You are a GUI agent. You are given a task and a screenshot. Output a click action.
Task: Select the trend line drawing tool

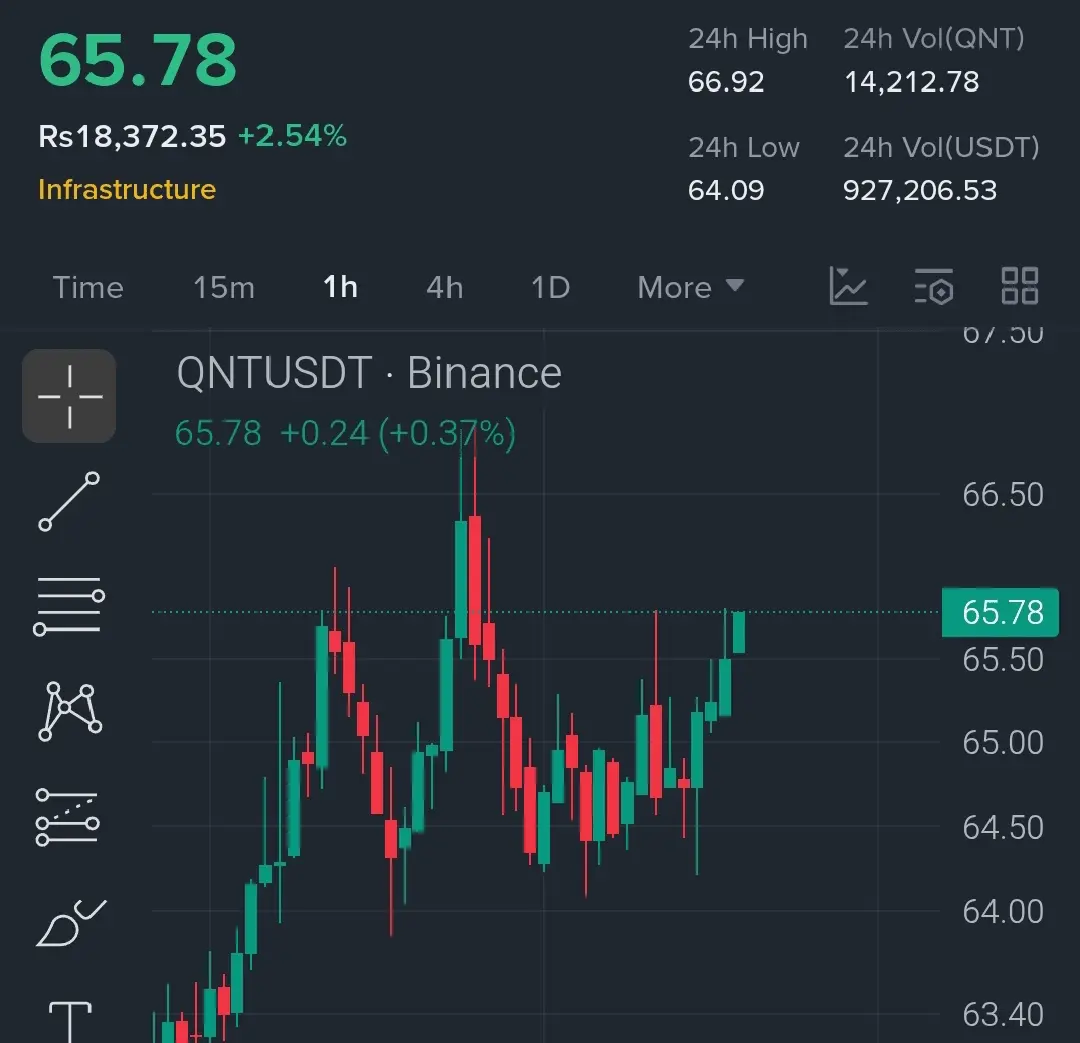click(69, 502)
